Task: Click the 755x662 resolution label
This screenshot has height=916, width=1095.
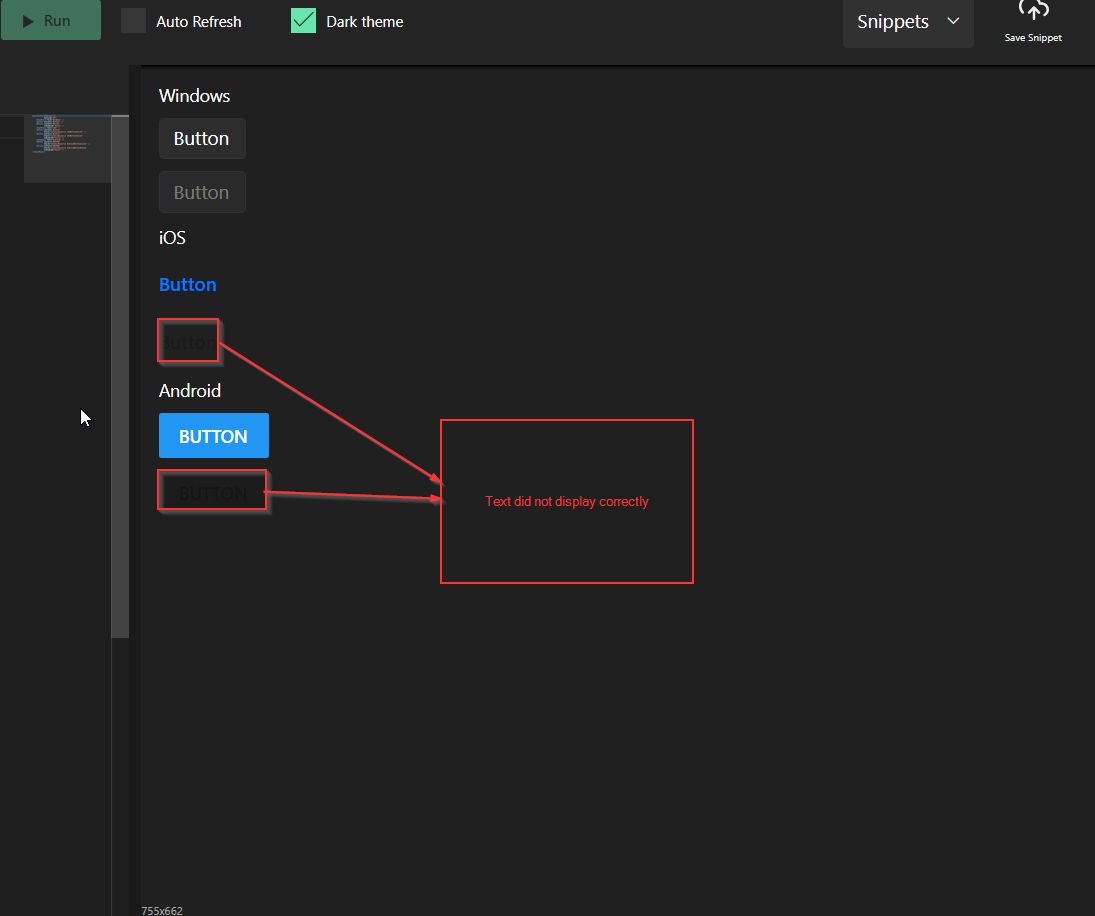Action: coord(162,910)
